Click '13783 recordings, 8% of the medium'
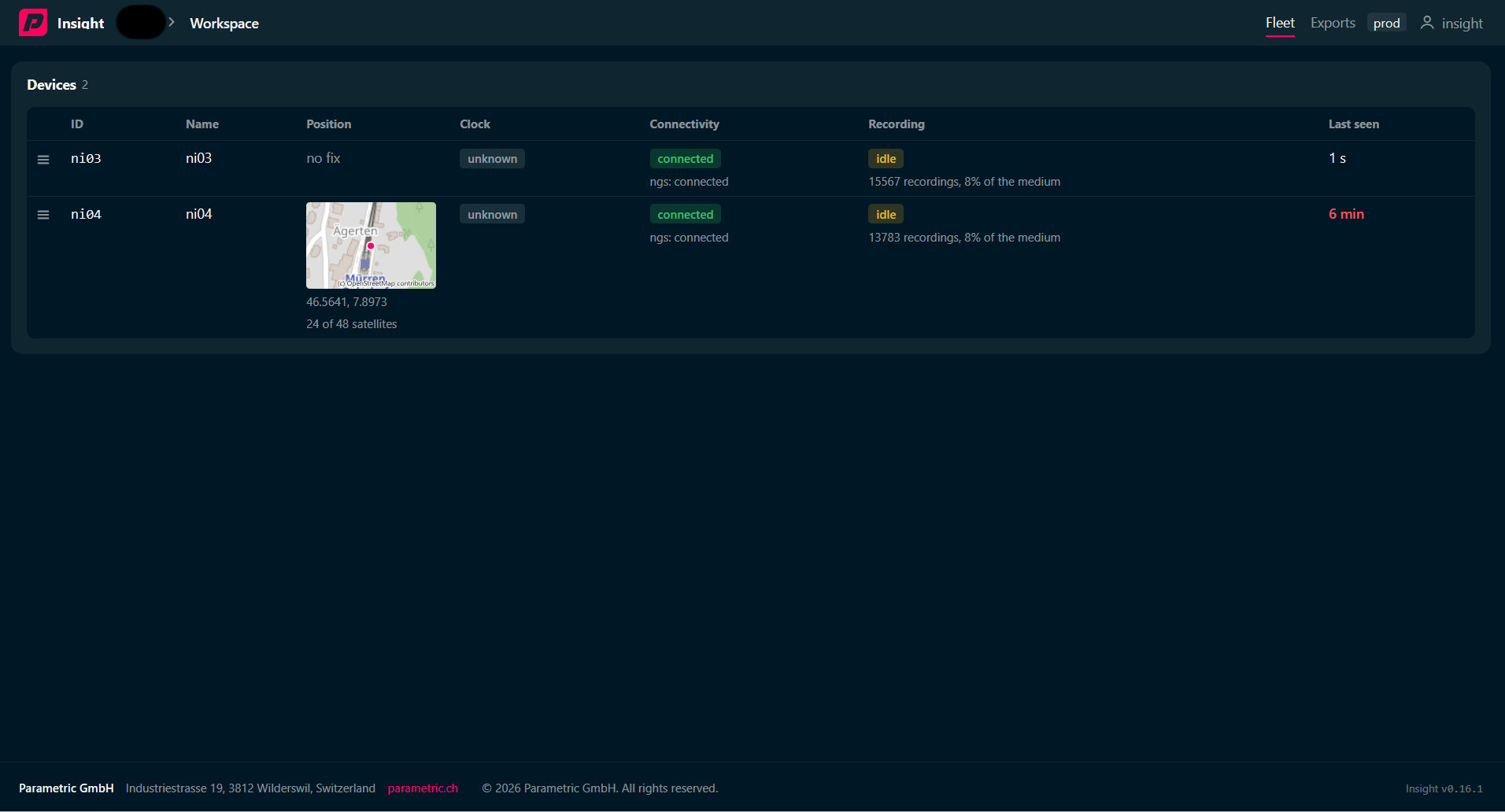 click(x=964, y=238)
